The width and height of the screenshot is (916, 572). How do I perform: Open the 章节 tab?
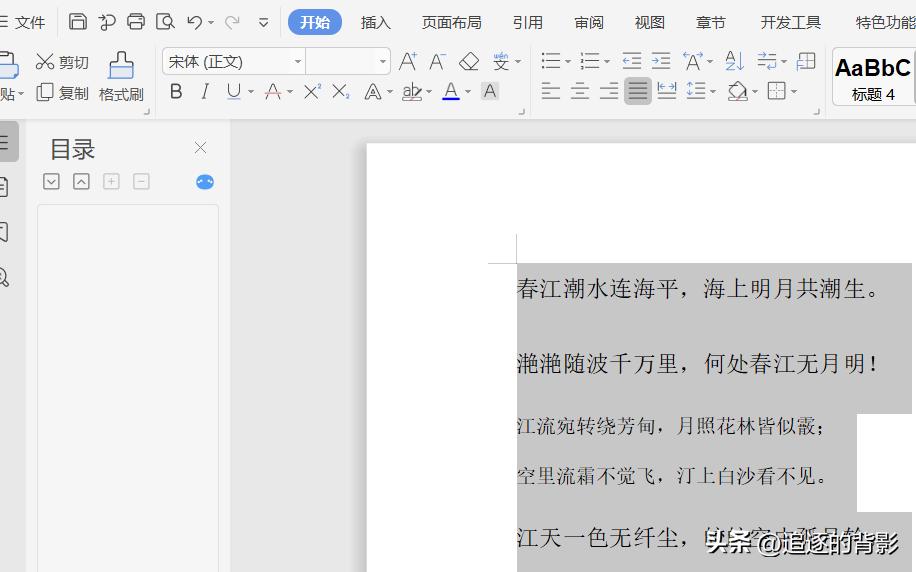point(711,23)
